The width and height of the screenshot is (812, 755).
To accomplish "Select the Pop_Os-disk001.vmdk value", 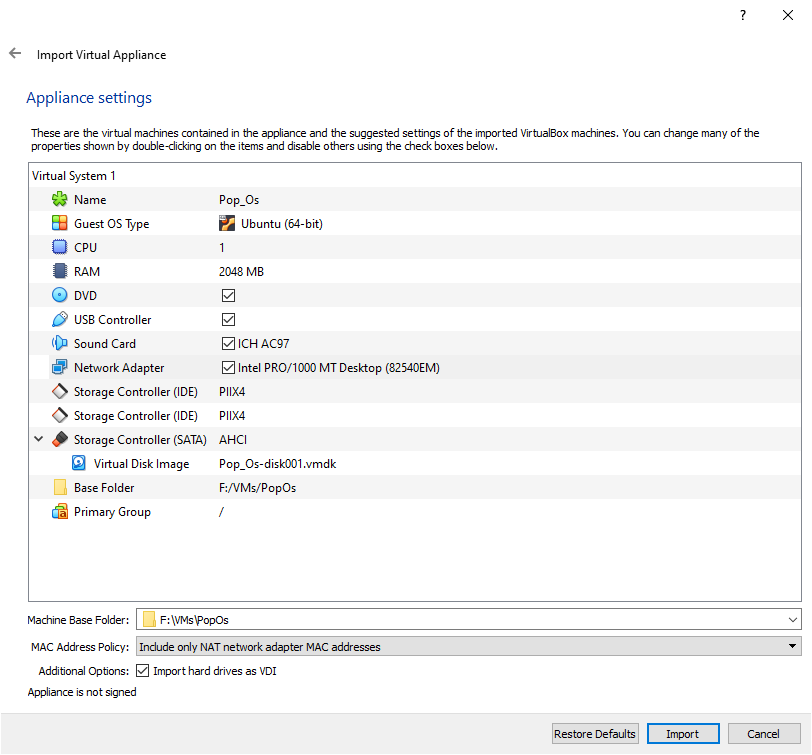I will [x=278, y=463].
